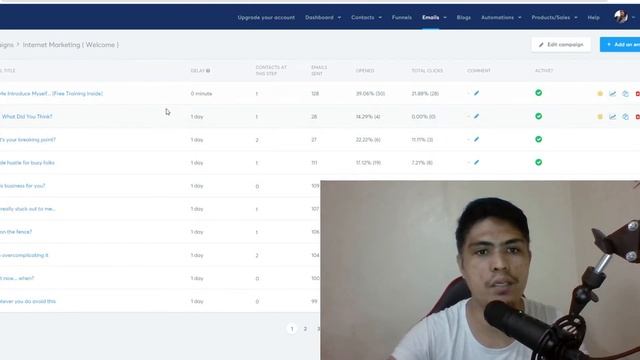Toggle active checkmark for 'hustle for busy folks' email

(x=538, y=162)
